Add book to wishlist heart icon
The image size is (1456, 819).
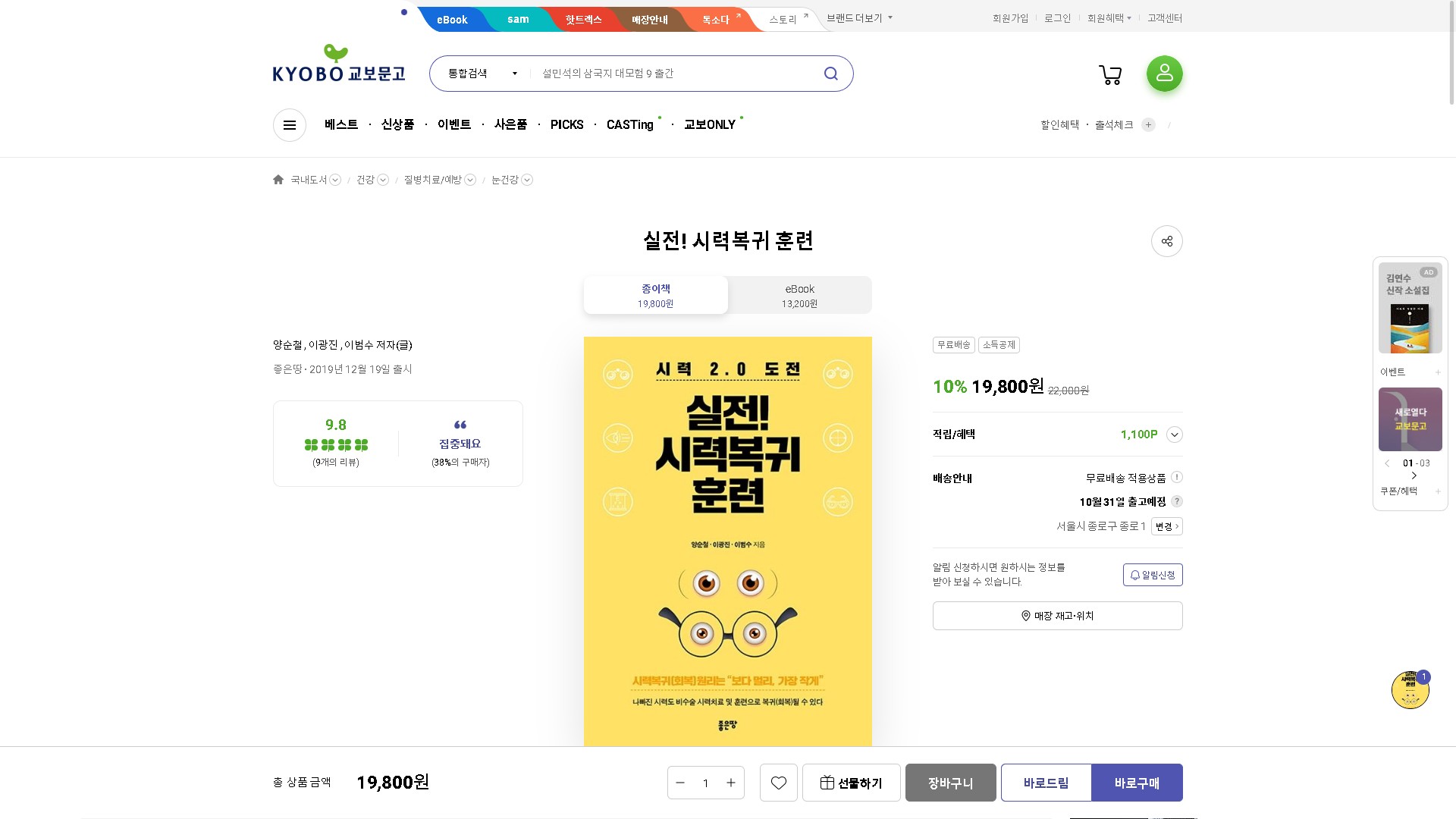[x=778, y=783]
